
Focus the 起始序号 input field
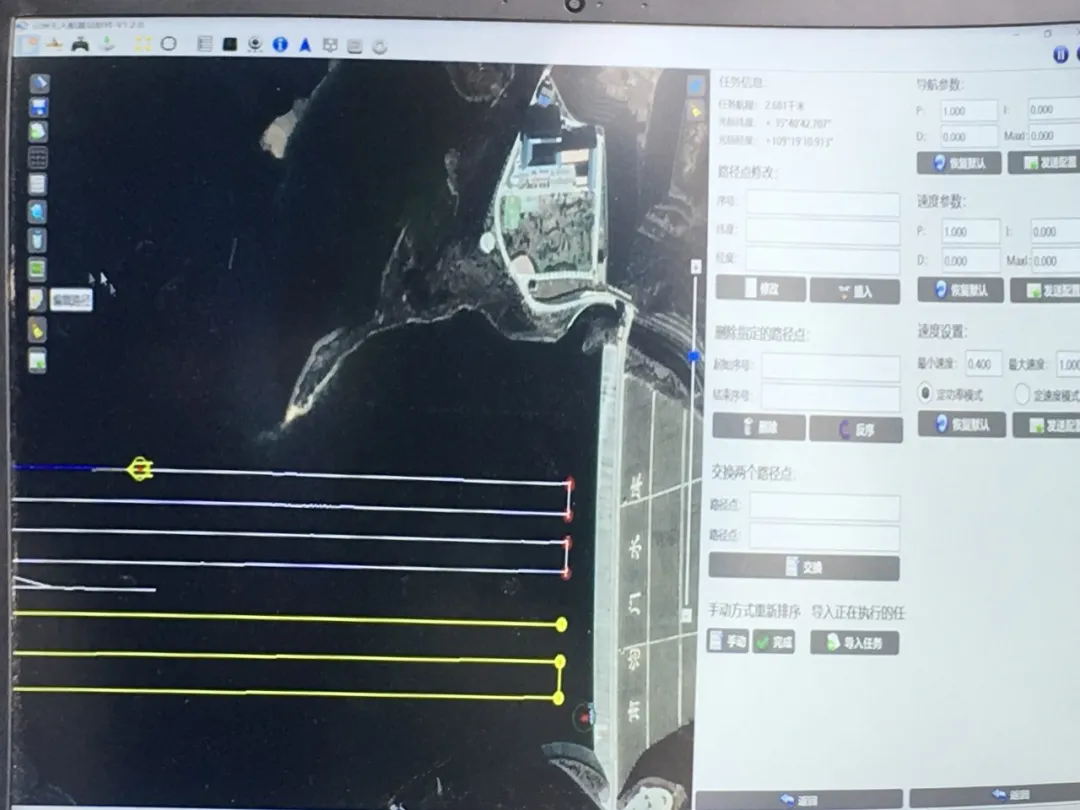coord(831,367)
